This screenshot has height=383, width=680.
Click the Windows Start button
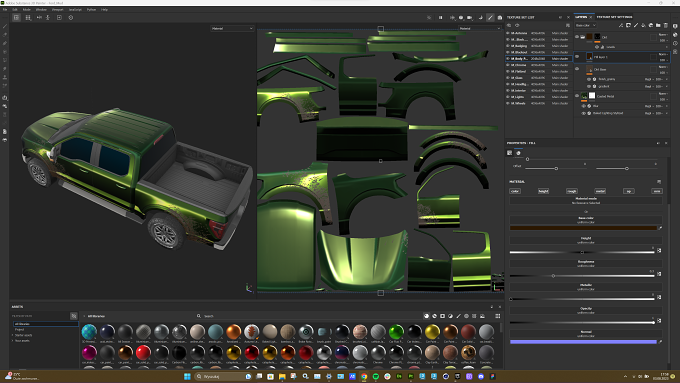187,376
